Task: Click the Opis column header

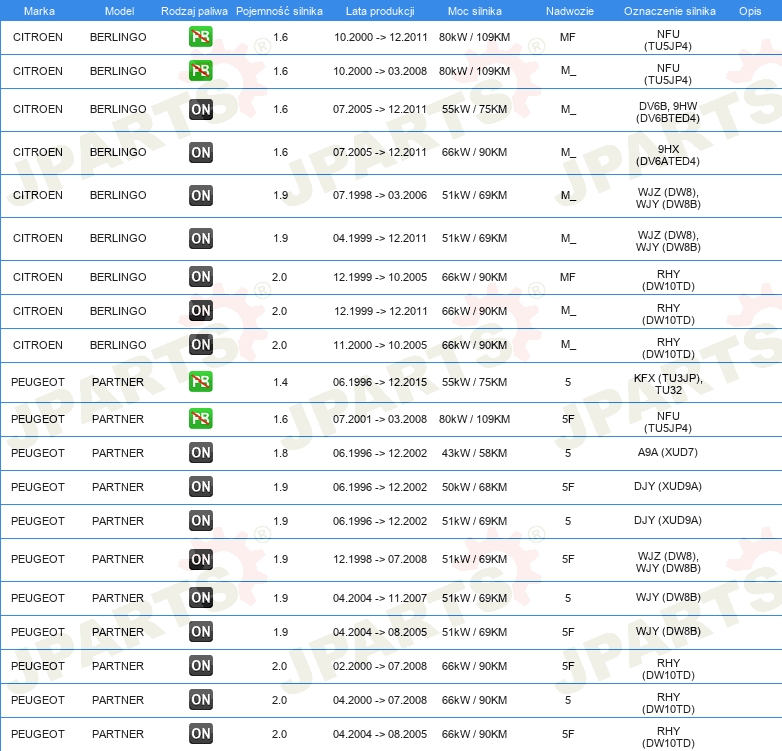Action: click(750, 11)
